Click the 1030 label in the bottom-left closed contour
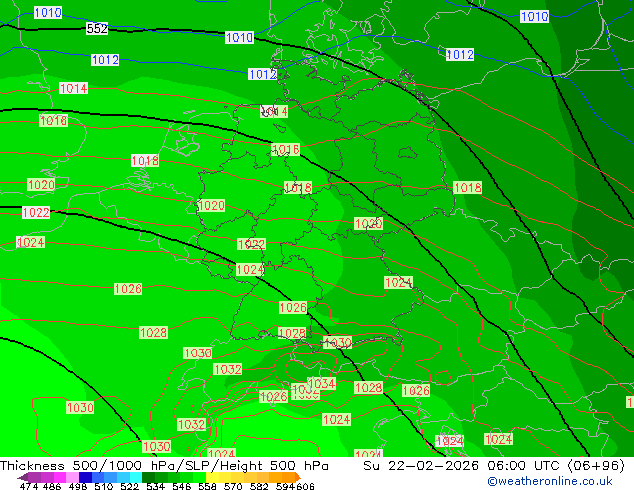Image resolution: width=634 pixels, height=490 pixels. pos(80,408)
